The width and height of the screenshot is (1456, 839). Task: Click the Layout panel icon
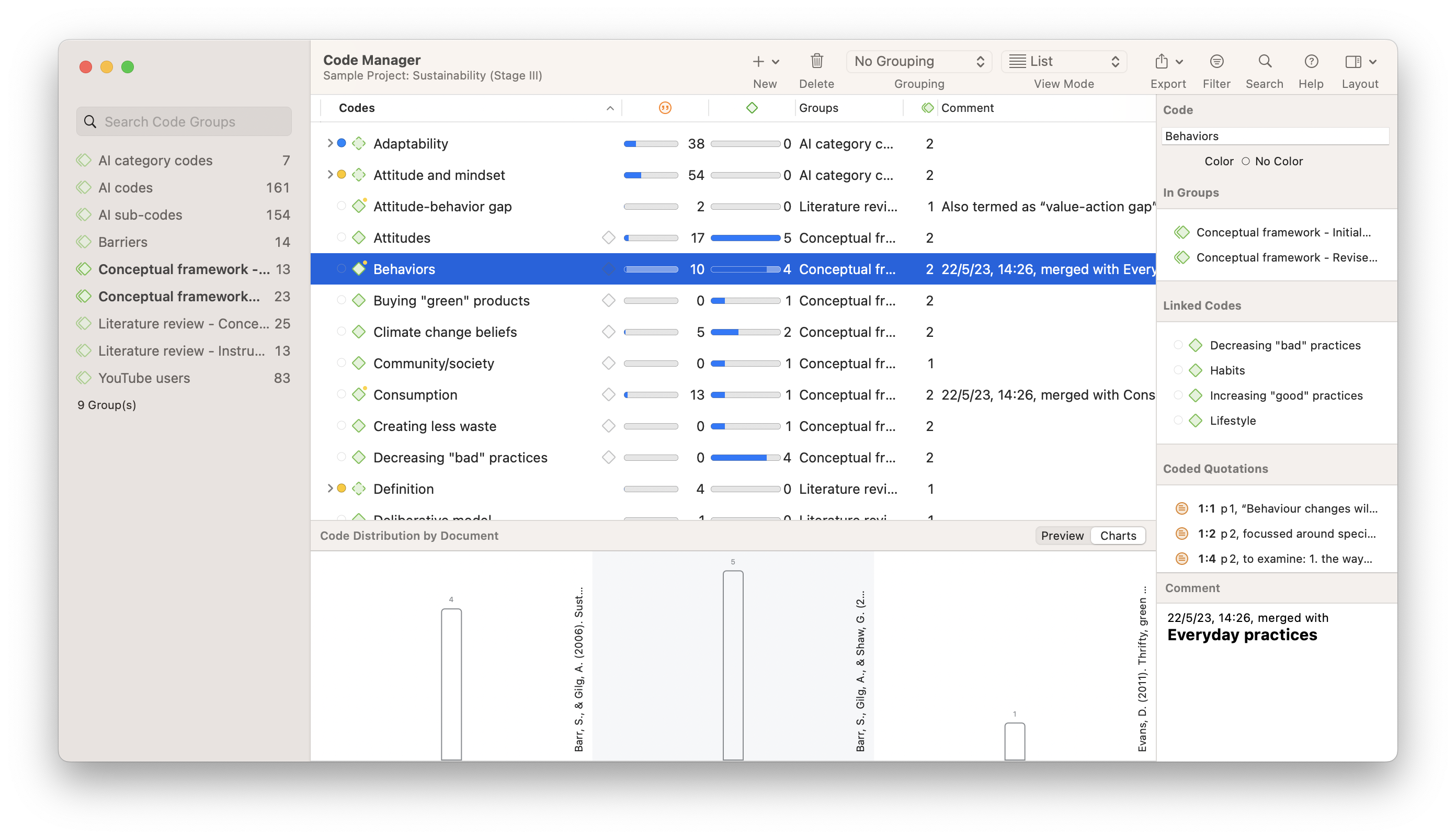[x=1353, y=61]
